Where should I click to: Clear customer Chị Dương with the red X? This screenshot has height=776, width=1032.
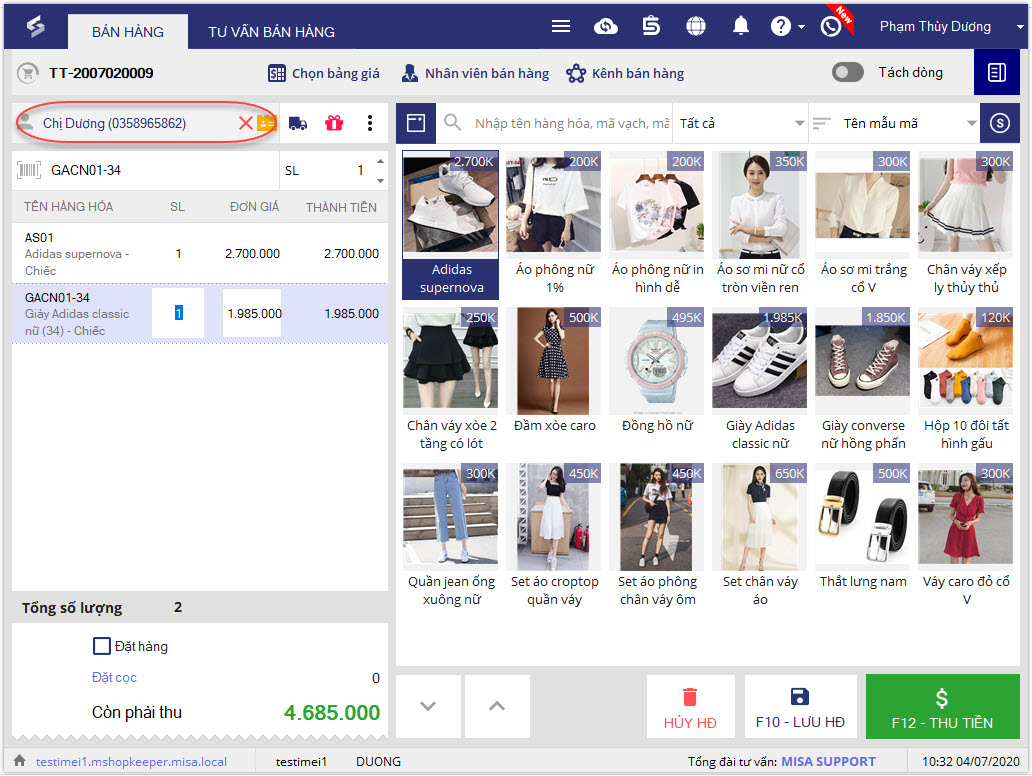tap(245, 123)
